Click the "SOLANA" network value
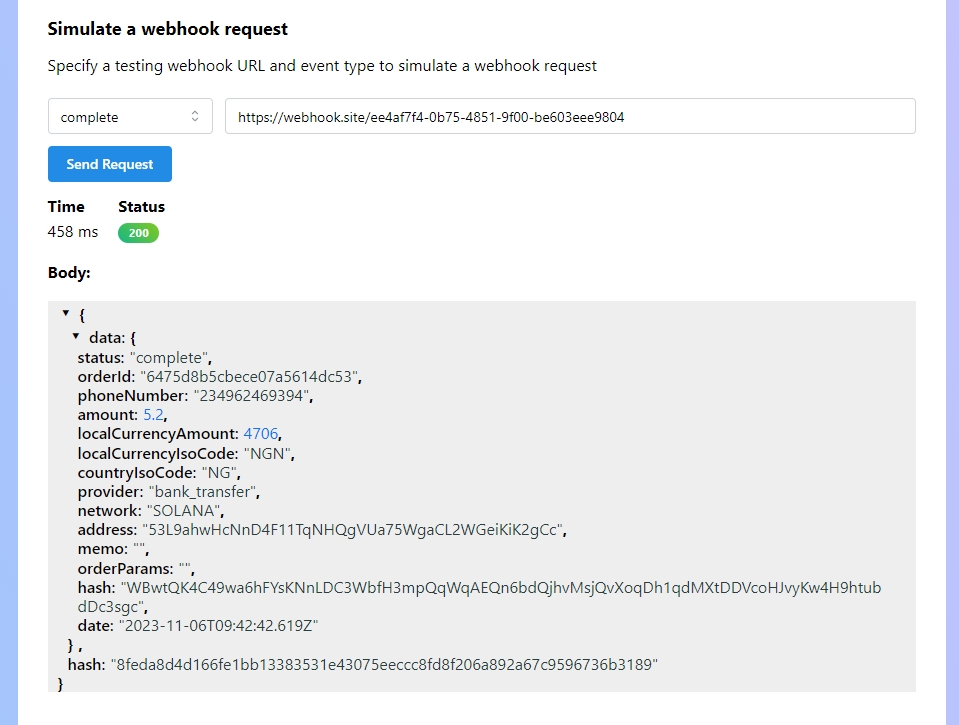This screenshot has height=725, width=959. [186, 510]
